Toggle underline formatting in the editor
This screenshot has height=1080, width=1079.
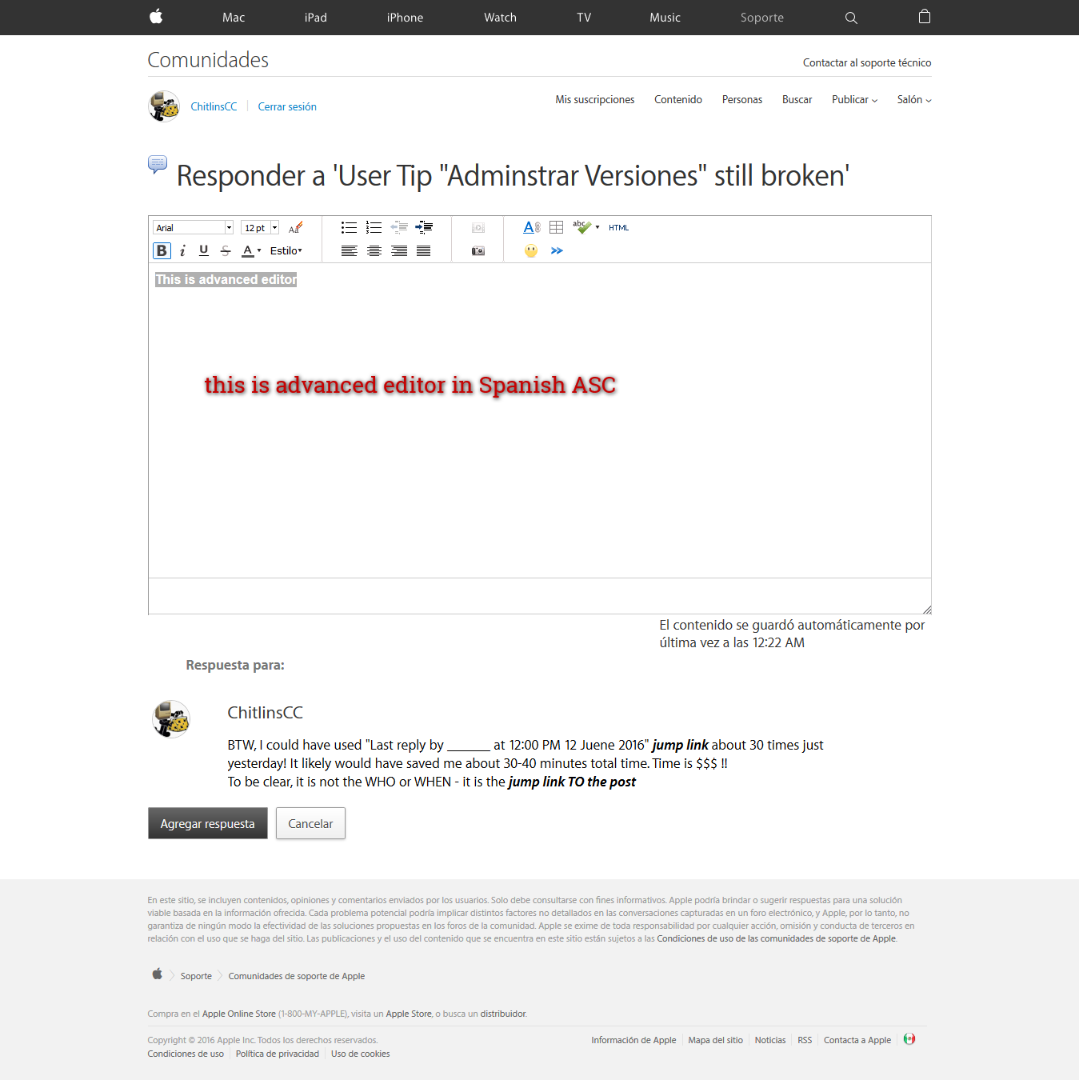click(204, 251)
